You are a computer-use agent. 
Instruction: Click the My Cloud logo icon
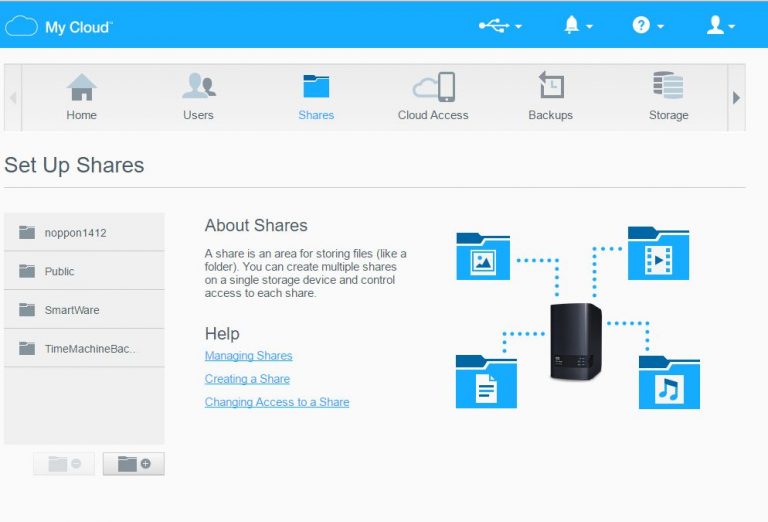point(21,26)
